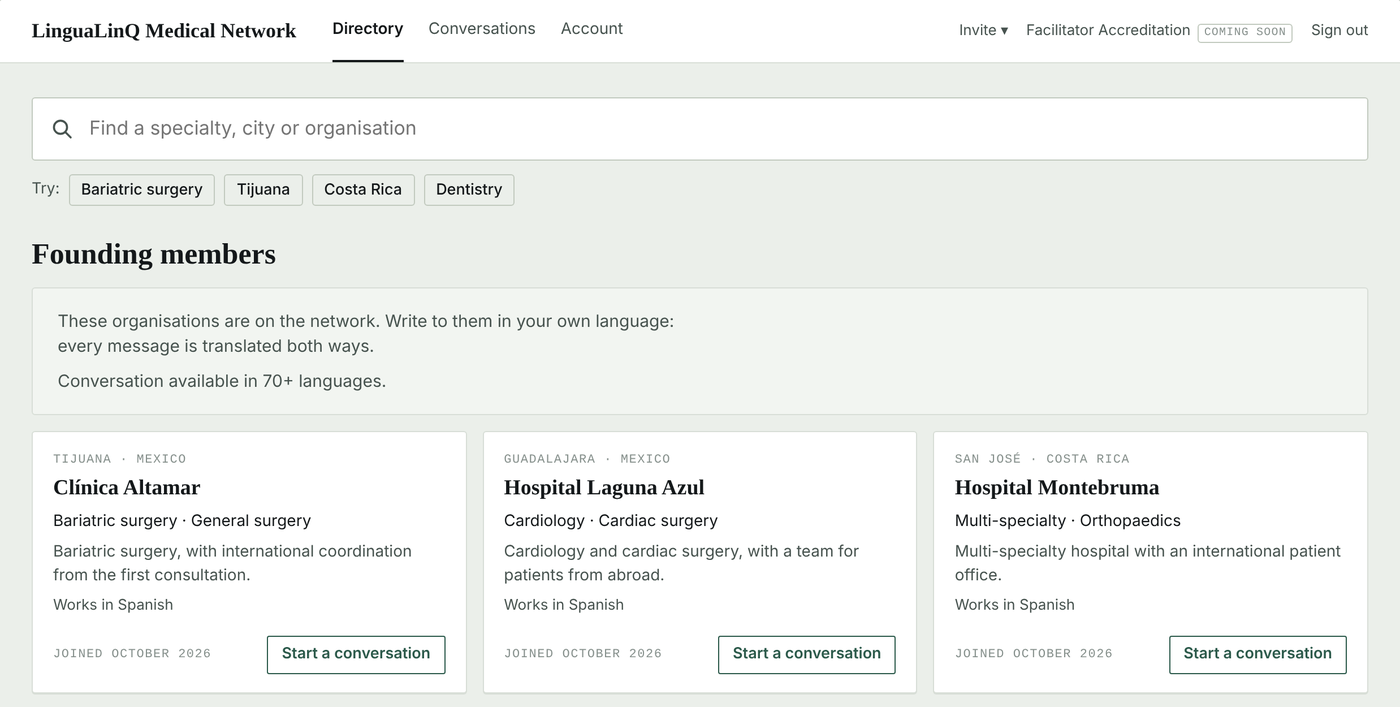Focus the specialty, city or organisation search field
This screenshot has width=1400, height=707.
pyautogui.click(x=700, y=129)
